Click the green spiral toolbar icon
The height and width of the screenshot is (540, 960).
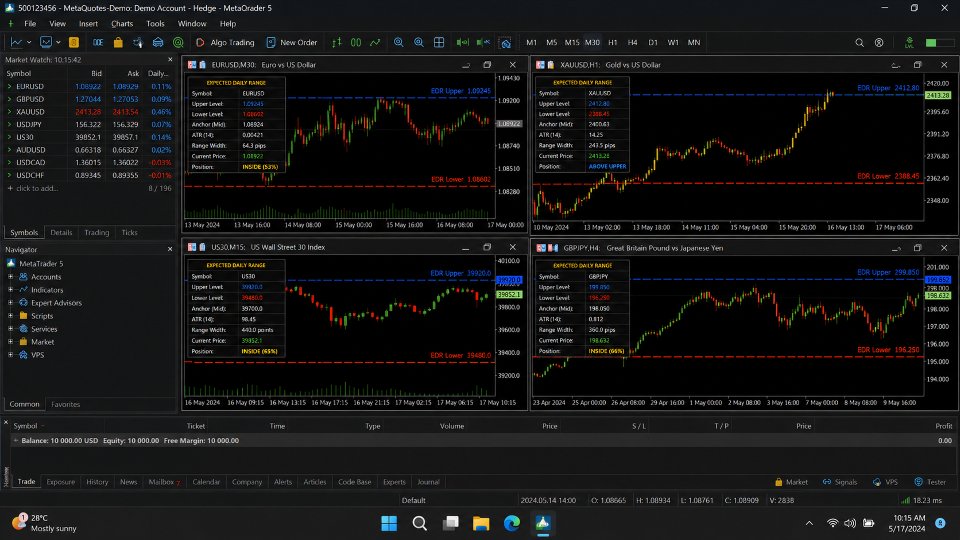pyautogui.click(x=178, y=42)
